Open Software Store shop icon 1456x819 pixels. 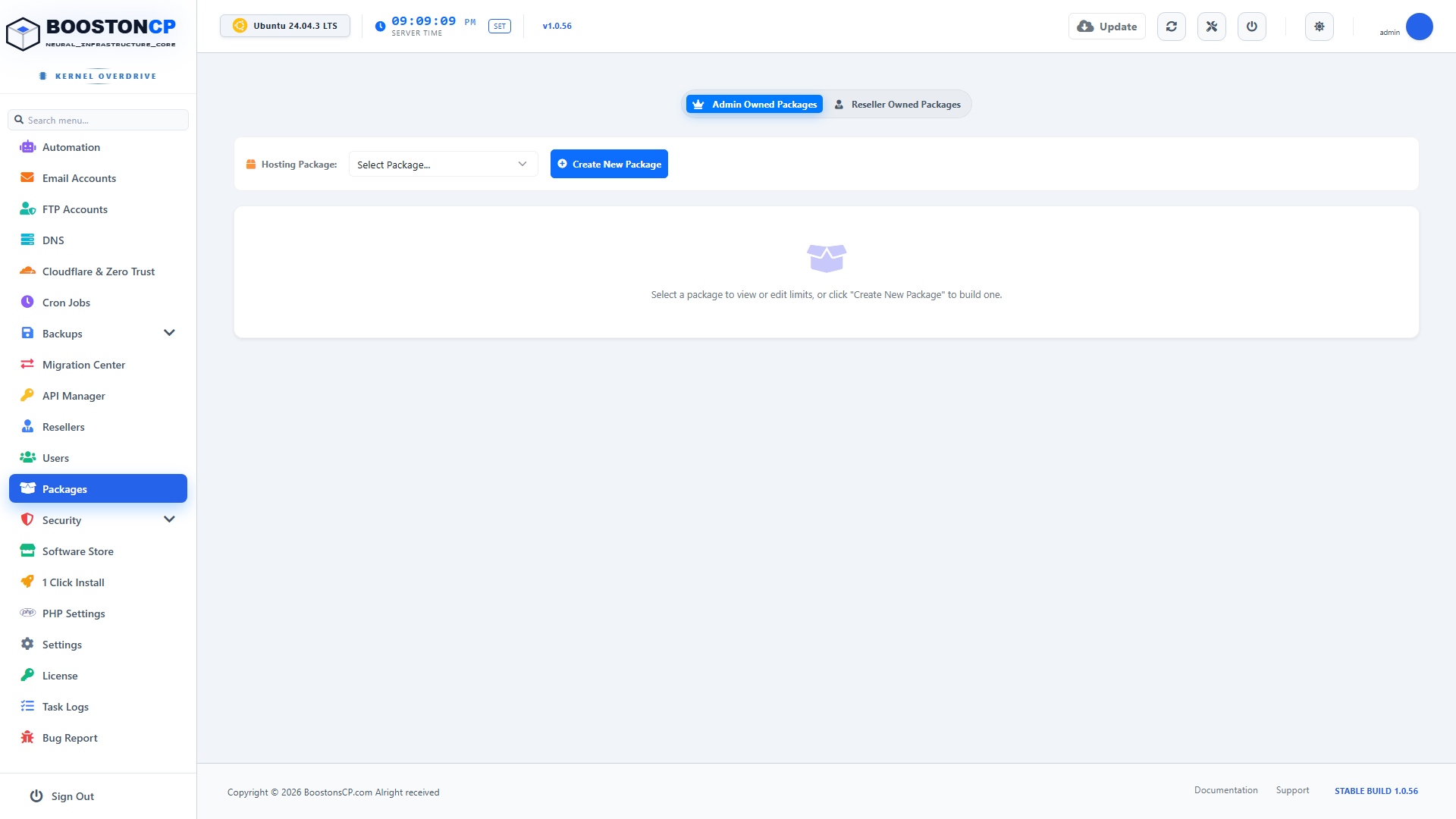click(x=27, y=551)
